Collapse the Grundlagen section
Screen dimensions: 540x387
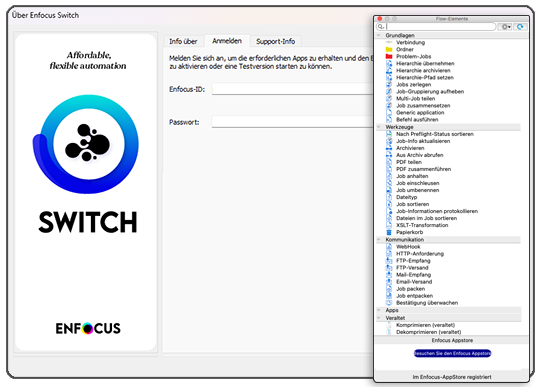(379, 35)
